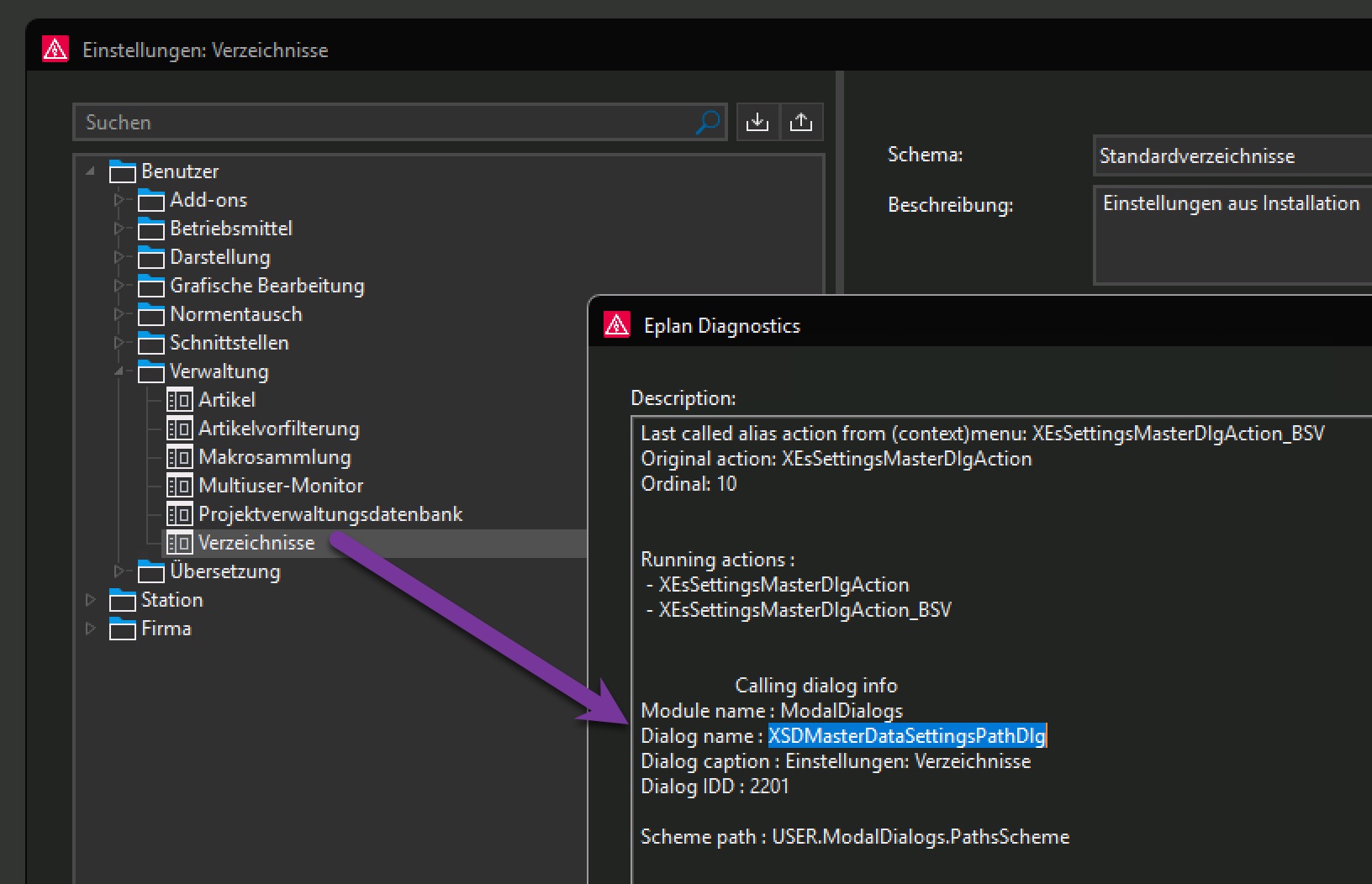Expand the Station tree node
The width and height of the screenshot is (1372, 884).
91,600
